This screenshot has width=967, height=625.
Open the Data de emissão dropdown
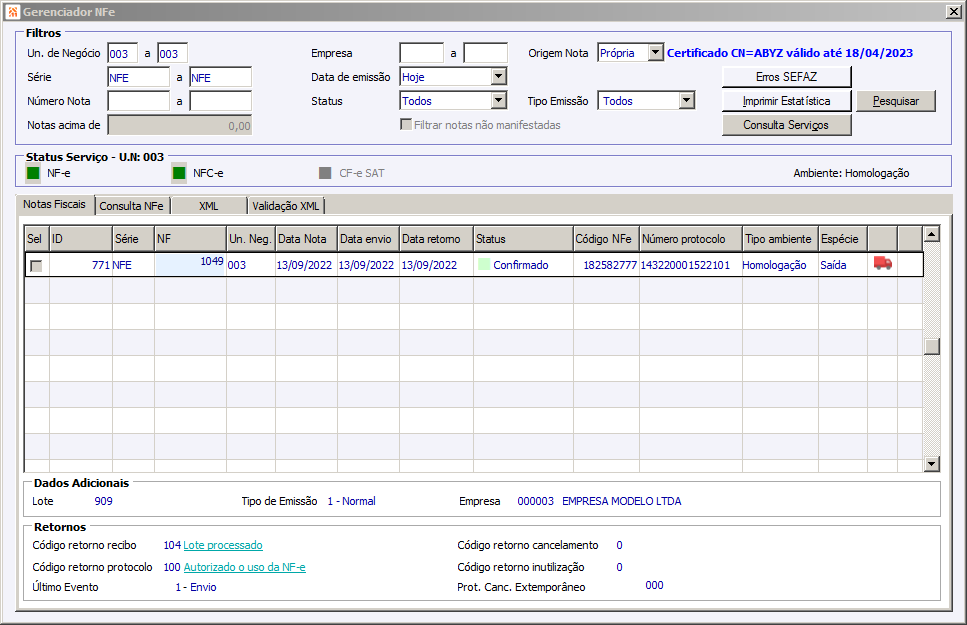(498, 76)
